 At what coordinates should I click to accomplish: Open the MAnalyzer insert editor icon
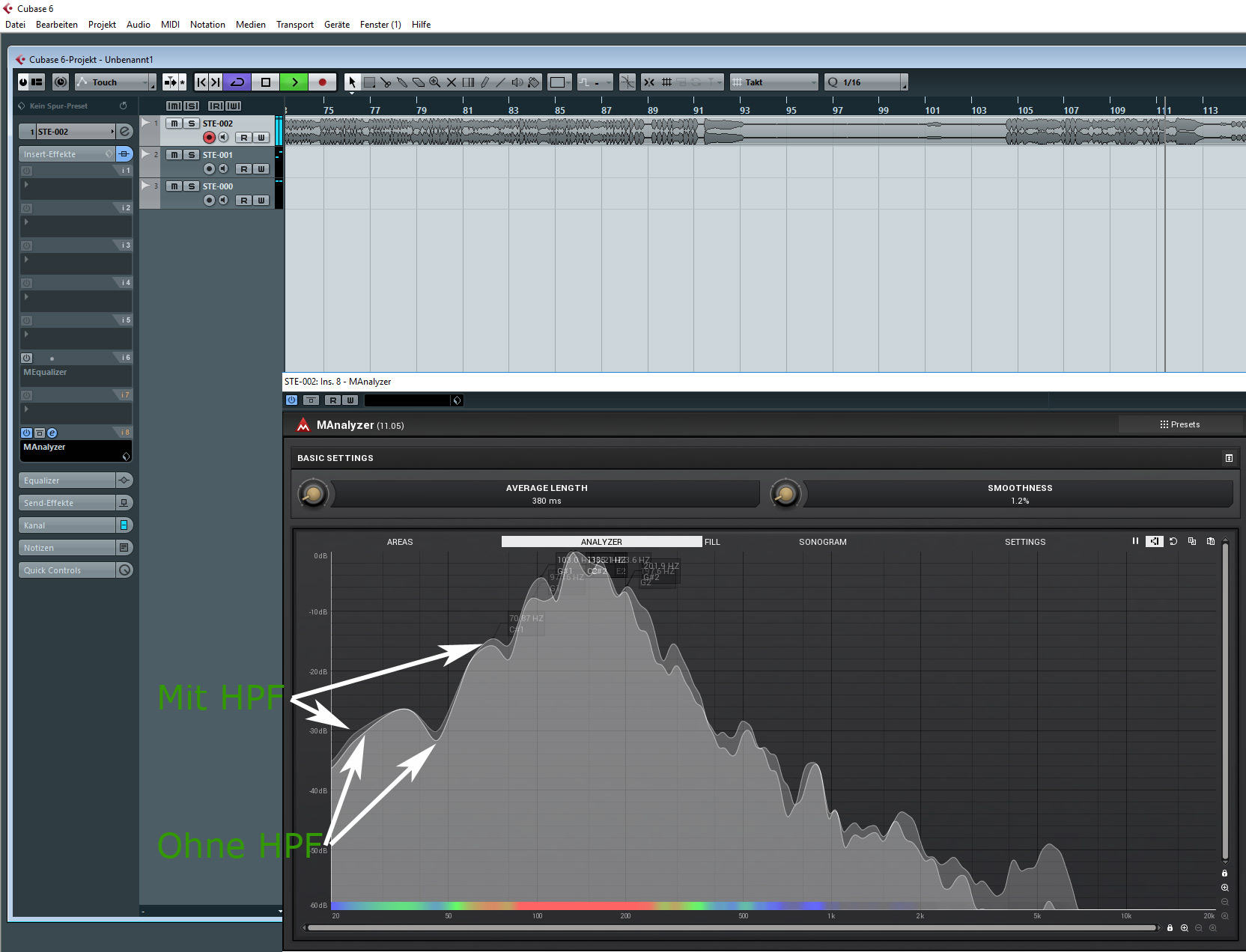point(52,433)
